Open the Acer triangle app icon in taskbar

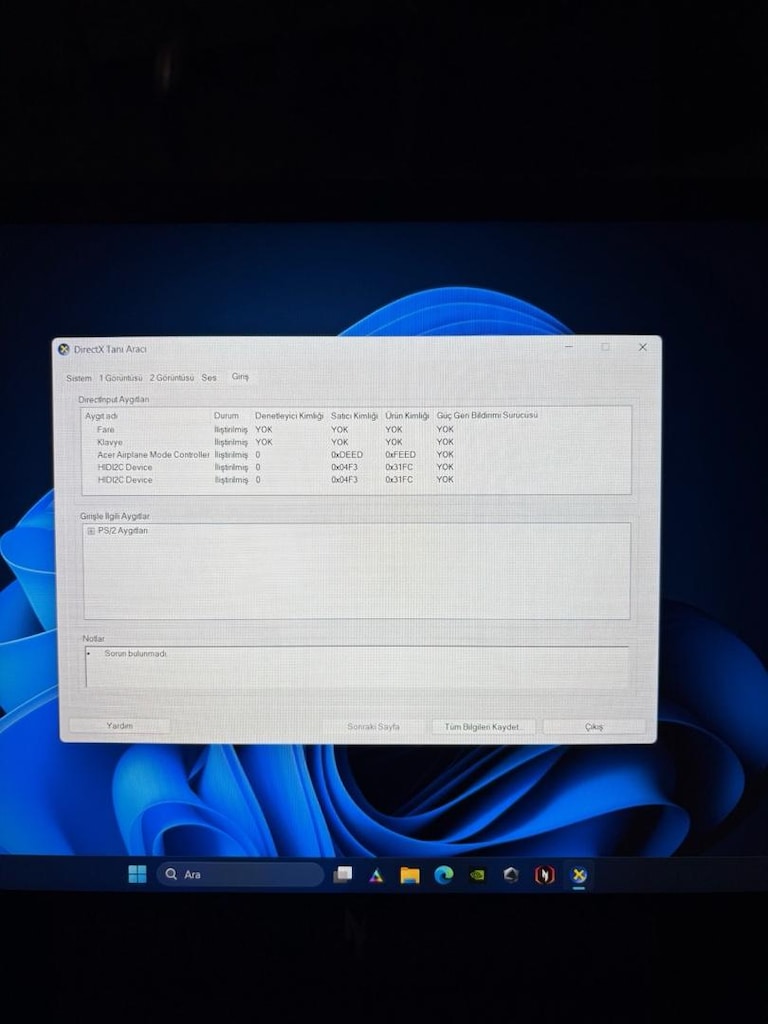pyautogui.click(x=376, y=875)
